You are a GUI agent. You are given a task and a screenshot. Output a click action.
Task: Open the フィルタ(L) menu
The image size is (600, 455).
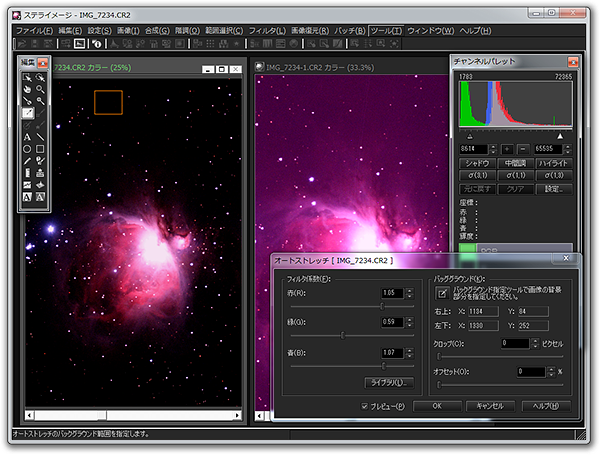267,31
